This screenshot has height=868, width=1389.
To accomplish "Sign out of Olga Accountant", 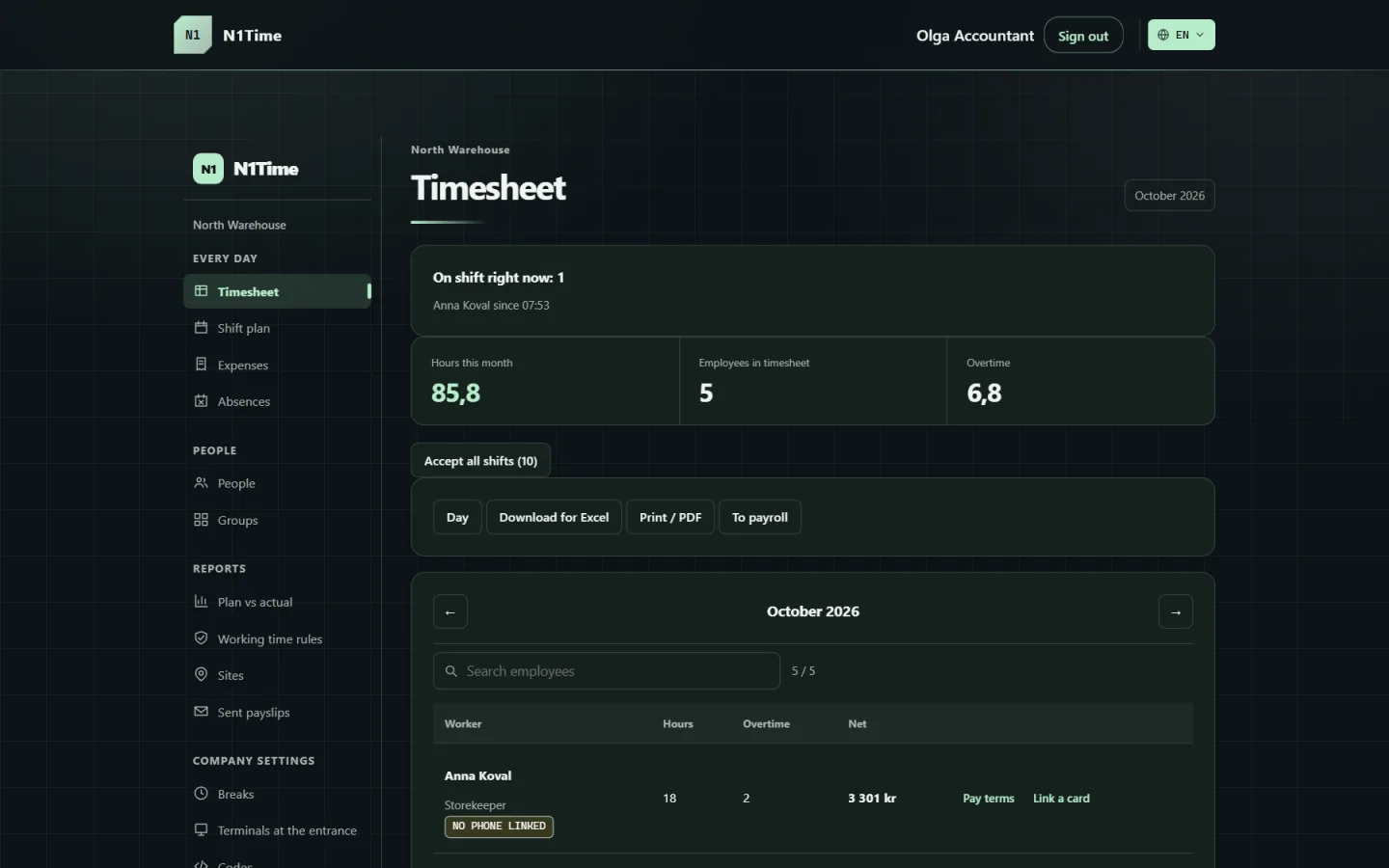I will (x=1083, y=36).
